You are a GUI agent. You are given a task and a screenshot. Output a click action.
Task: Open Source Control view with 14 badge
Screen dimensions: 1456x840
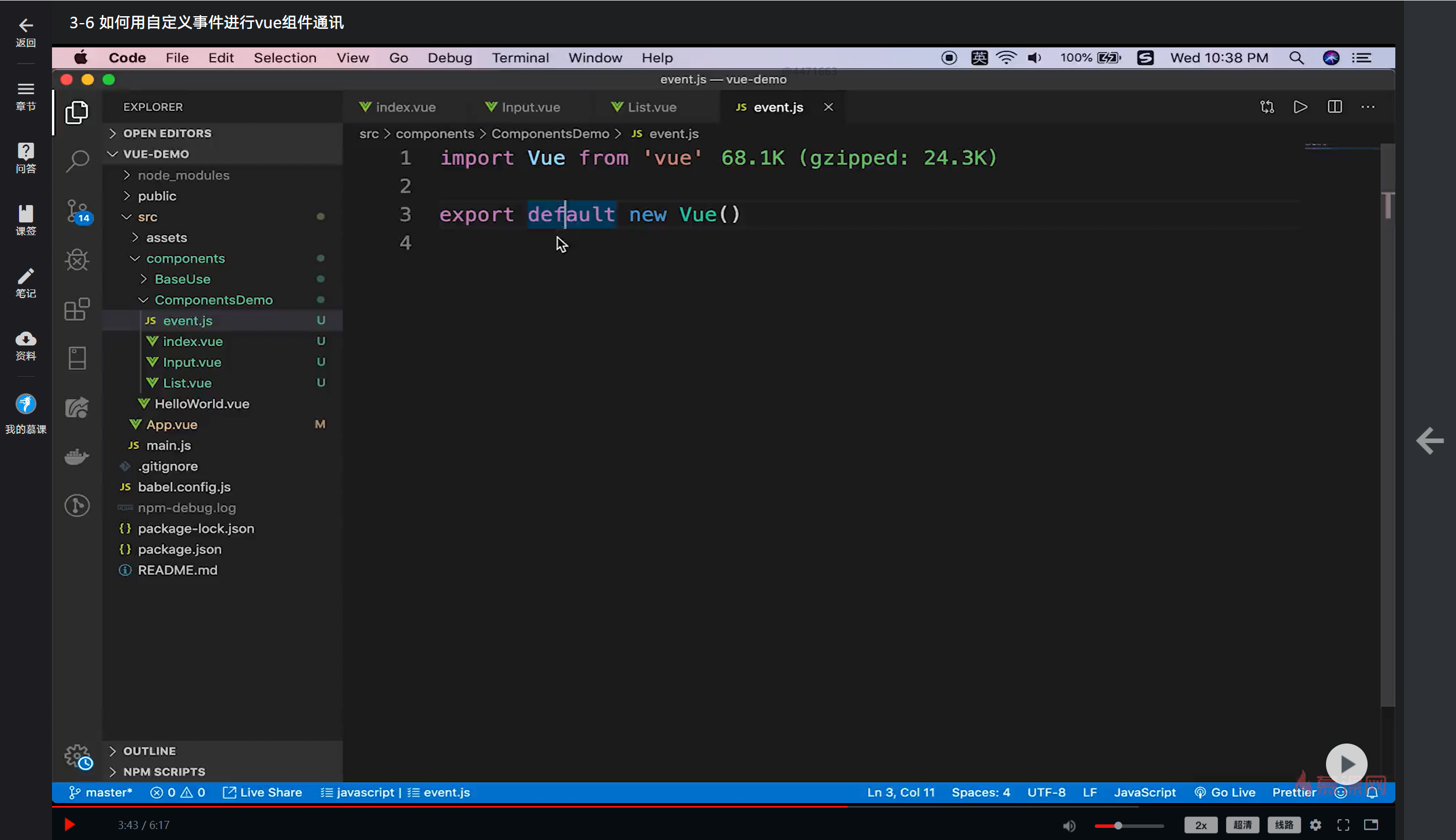[x=77, y=210]
